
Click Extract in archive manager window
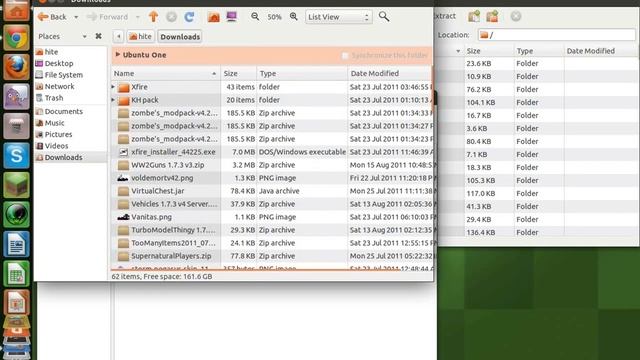445,16
